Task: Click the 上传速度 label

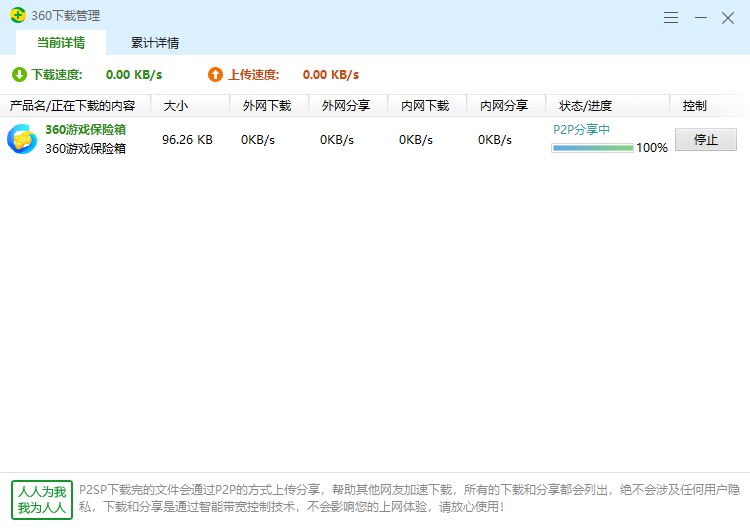Action: click(x=254, y=75)
